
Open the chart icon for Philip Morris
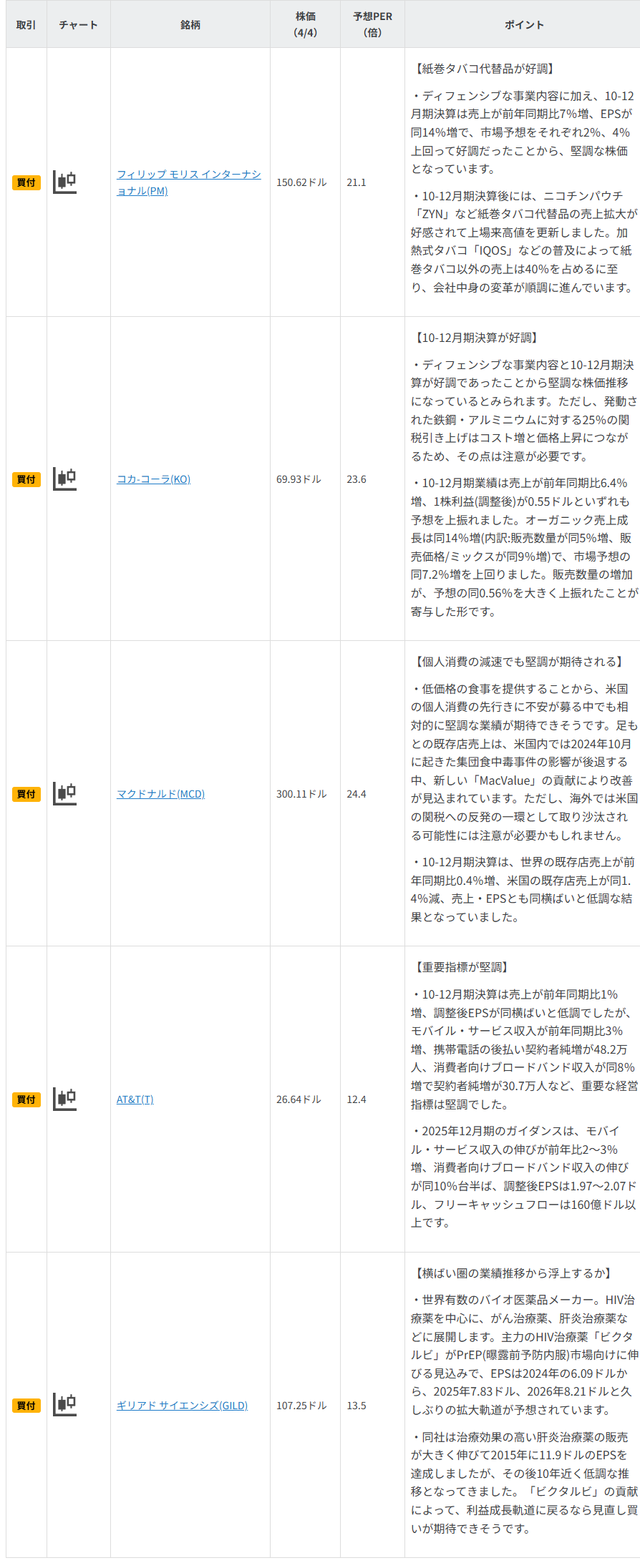(x=65, y=182)
